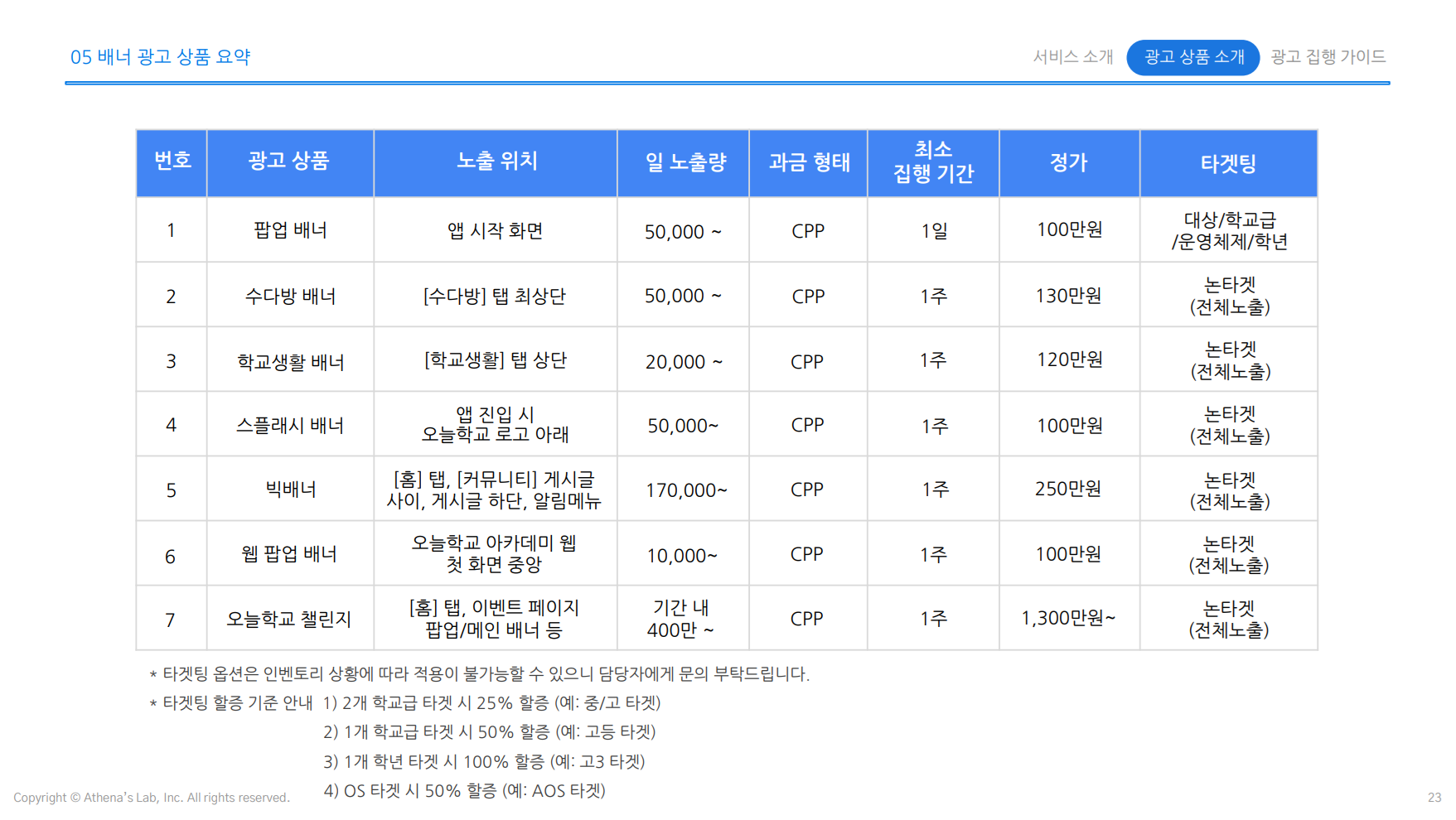The height and width of the screenshot is (820, 1456).
Task: Click the 번호 column header
Action: pyautogui.click(x=172, y=162)
